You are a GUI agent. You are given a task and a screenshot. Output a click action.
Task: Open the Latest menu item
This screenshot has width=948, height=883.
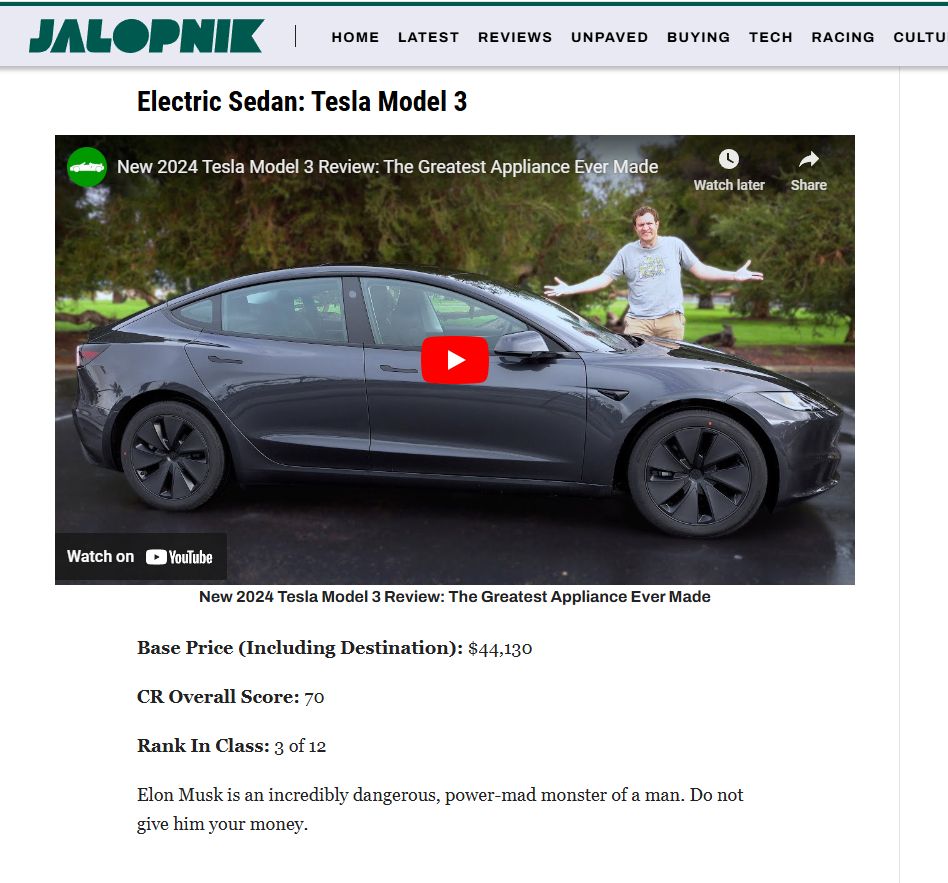pos(428,37)
